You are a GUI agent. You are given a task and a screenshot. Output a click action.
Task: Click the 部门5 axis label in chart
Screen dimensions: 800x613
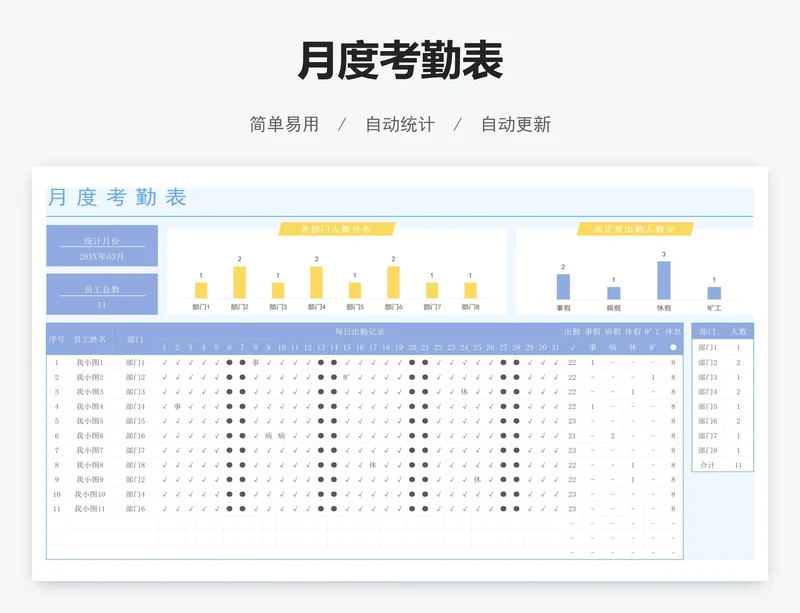pyautogui.click(x=355, y=307)
